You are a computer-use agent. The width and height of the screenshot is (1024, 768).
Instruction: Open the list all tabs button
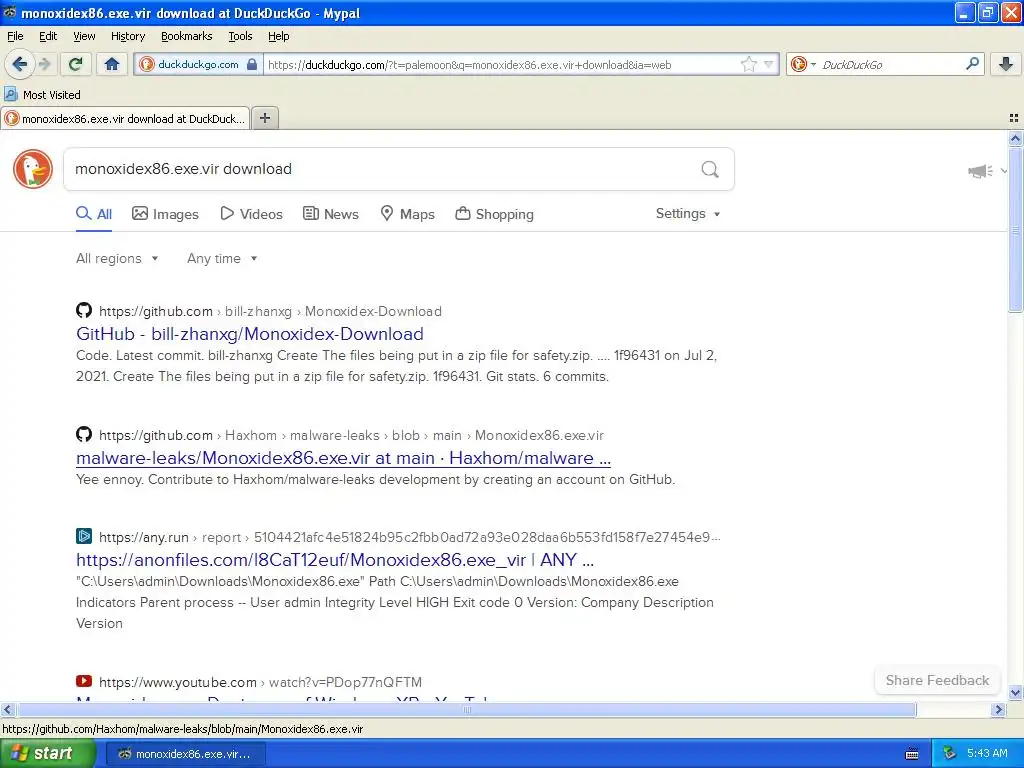click(x=1014, y=118)
